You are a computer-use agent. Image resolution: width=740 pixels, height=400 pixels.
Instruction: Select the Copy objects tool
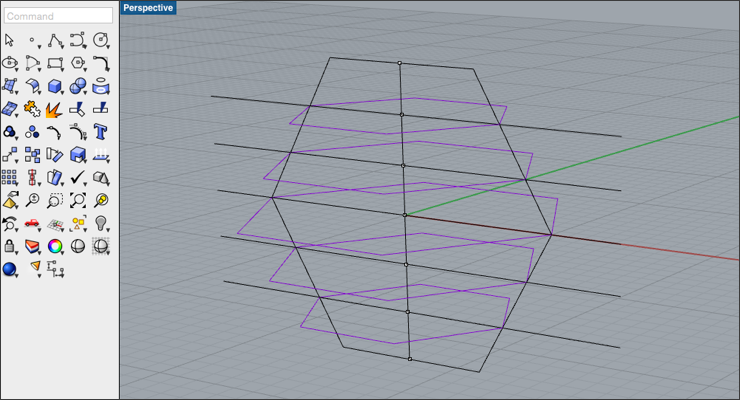[32, 155]
